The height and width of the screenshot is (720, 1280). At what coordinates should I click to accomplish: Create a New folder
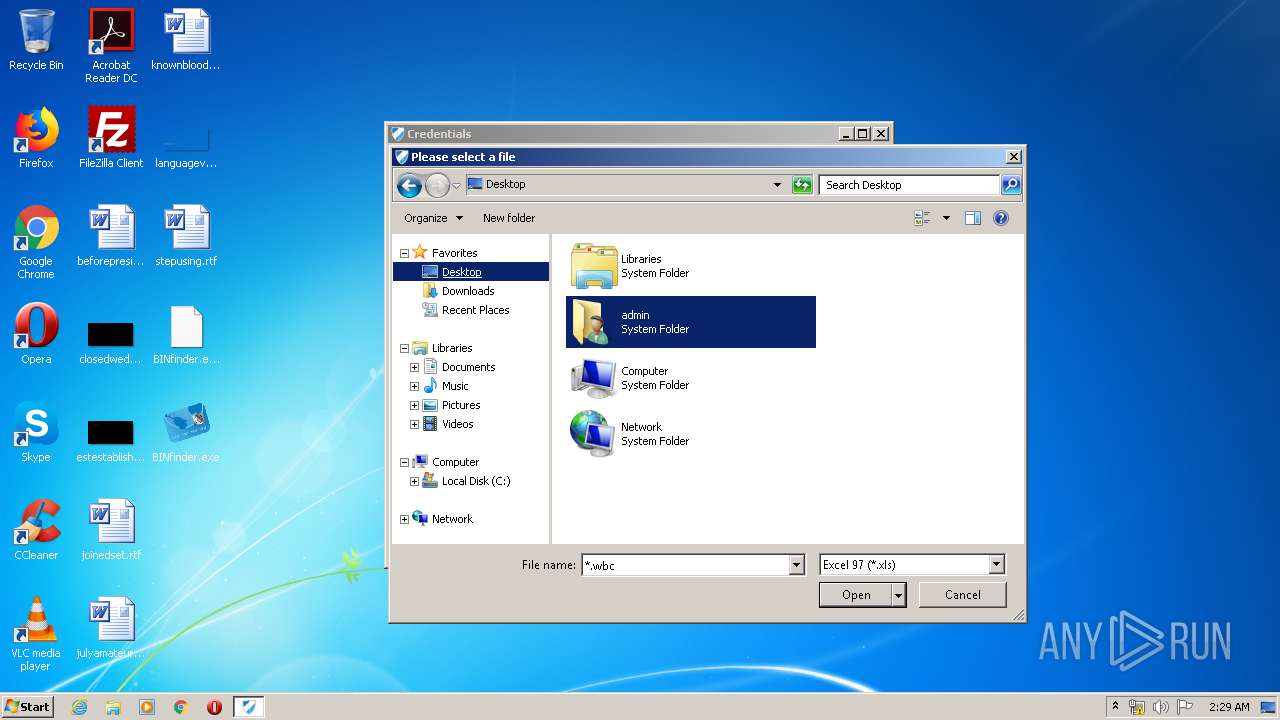(x=509, y=218)
